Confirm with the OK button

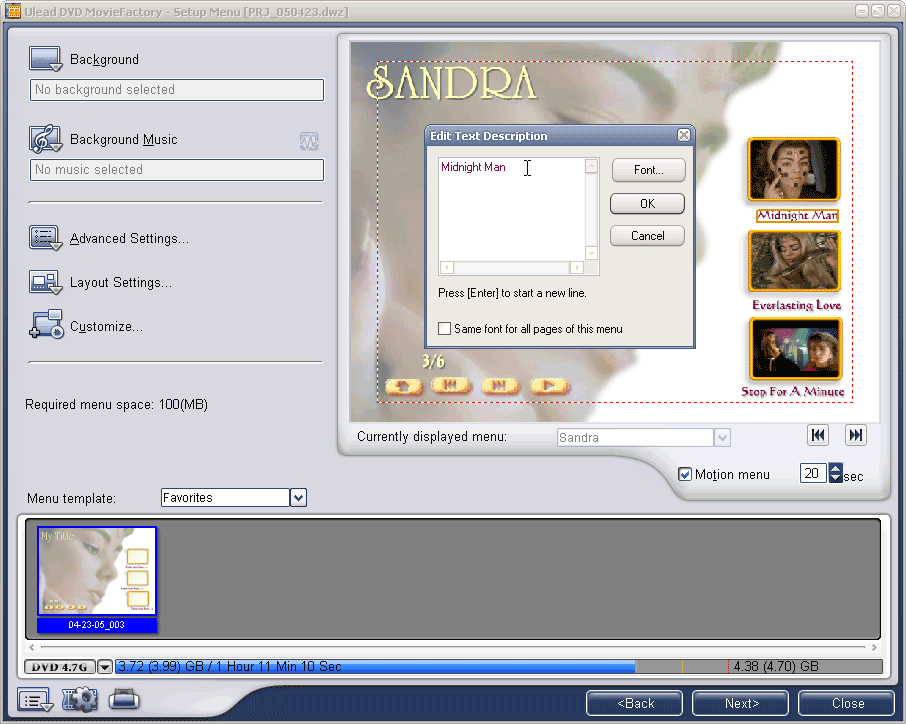[647, 203]
